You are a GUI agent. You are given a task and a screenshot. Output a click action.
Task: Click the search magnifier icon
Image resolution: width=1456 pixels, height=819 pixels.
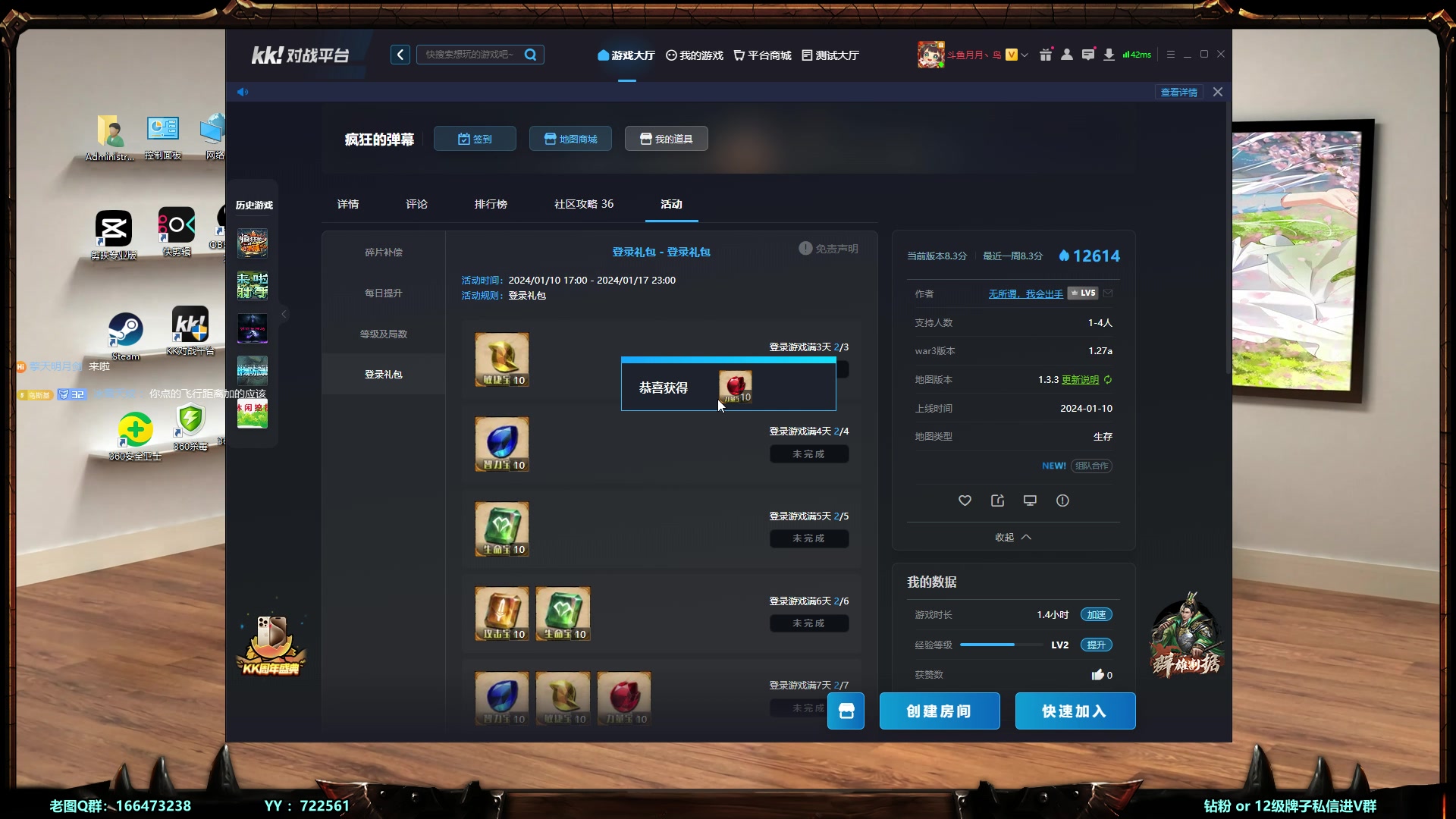[x=530, y=55]
